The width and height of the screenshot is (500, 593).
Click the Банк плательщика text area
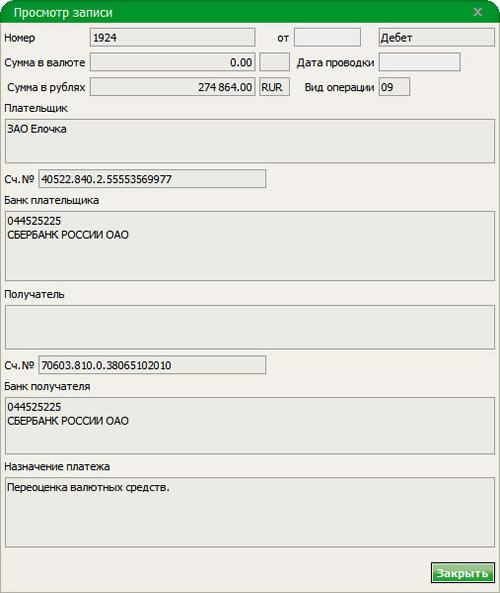tap(250, 246)
